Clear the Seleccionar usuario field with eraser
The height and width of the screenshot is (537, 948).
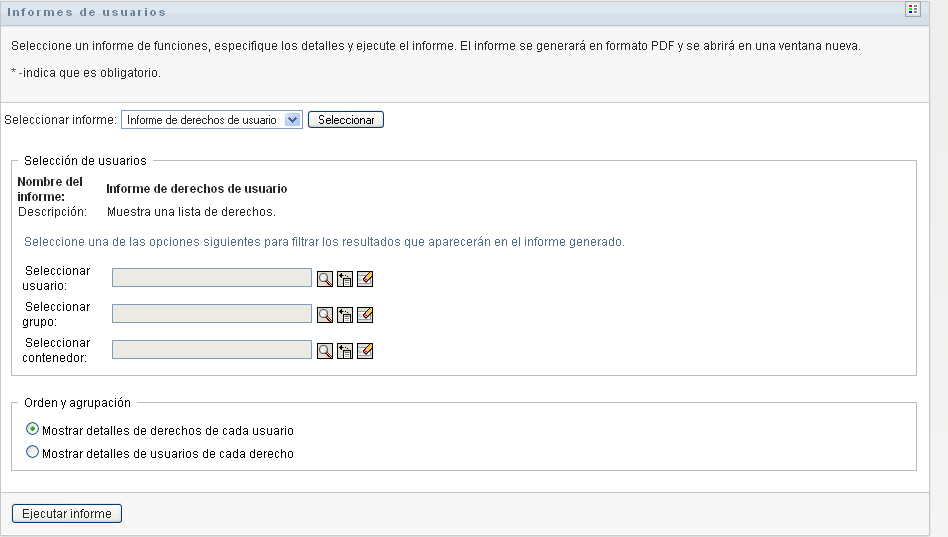pyautogui.click(x=365, y=279)
